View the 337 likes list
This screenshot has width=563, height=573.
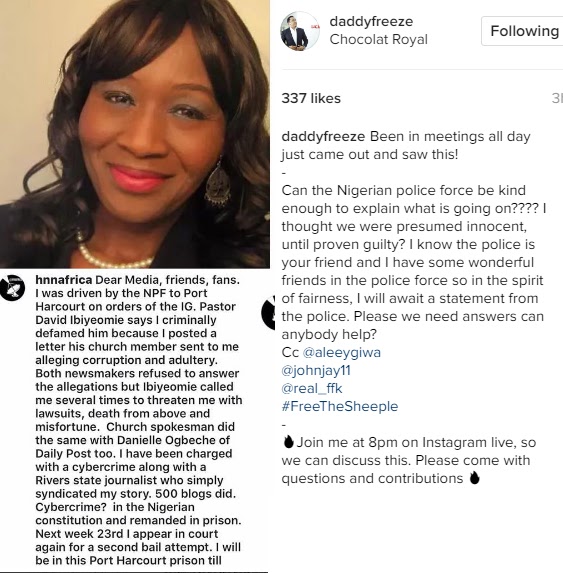click(x=311, y=98)
